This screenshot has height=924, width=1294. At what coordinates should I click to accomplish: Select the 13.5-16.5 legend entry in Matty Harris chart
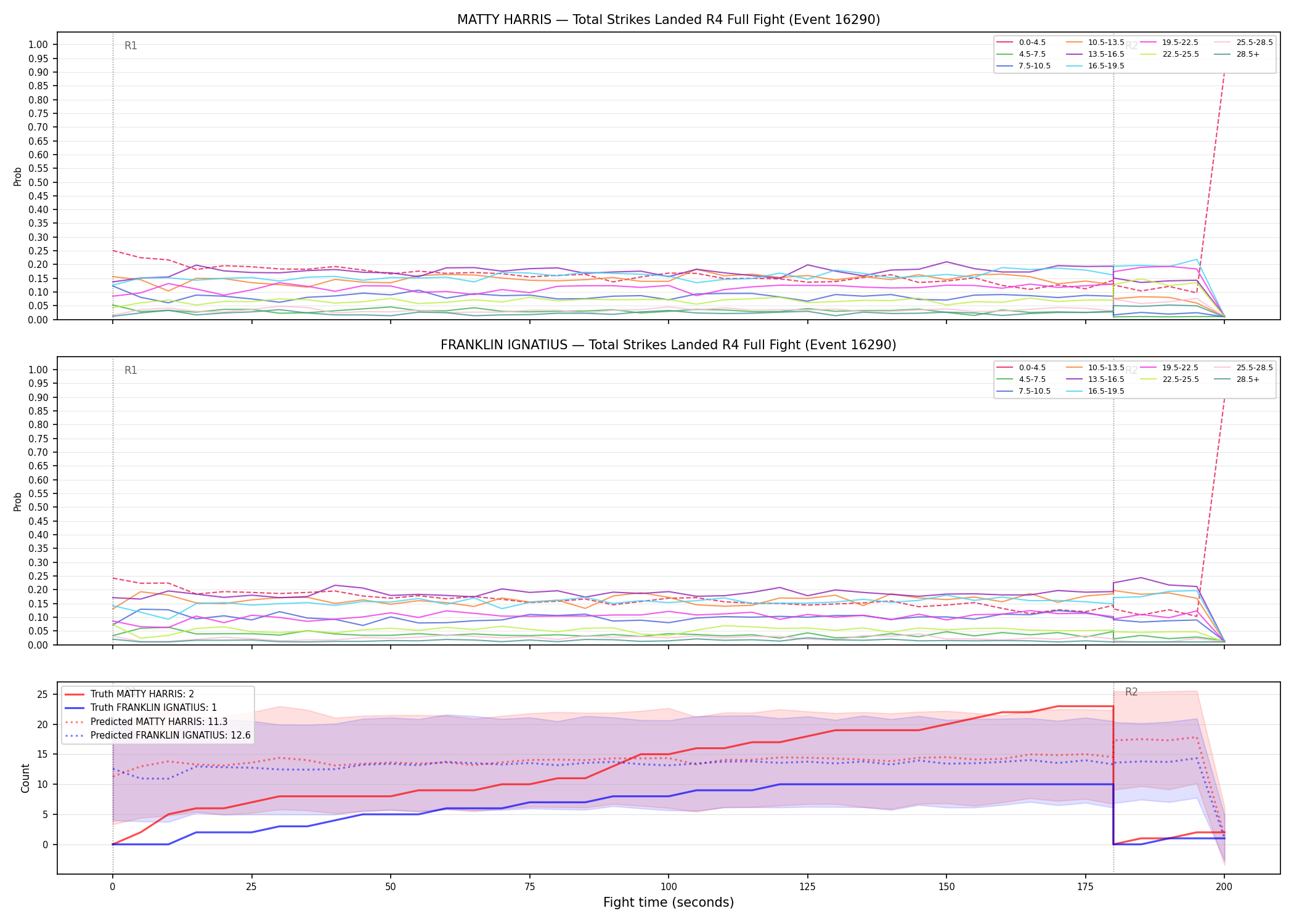point(1096,54)
